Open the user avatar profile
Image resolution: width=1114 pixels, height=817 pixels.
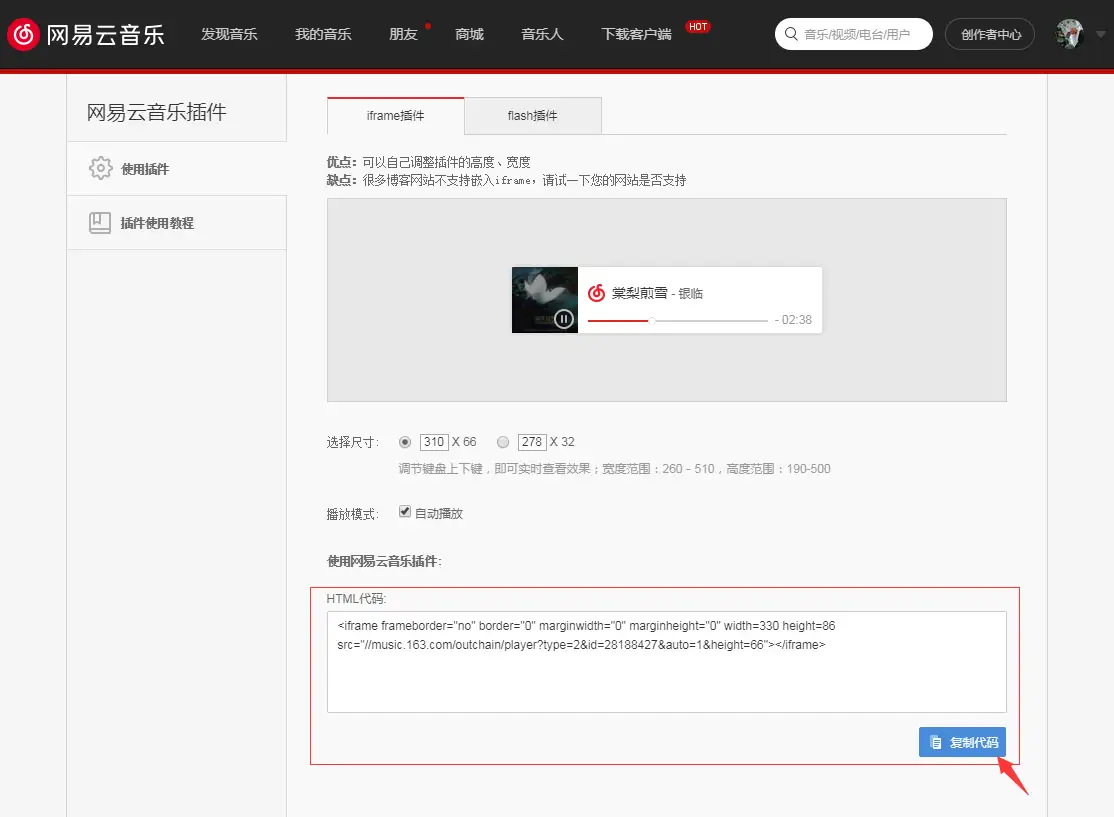pyautogui.click(x=1069, y=34)
